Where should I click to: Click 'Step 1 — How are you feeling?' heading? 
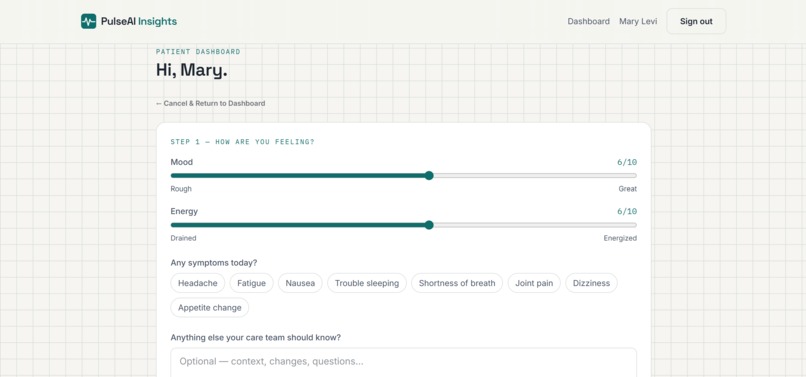(243, 141)
